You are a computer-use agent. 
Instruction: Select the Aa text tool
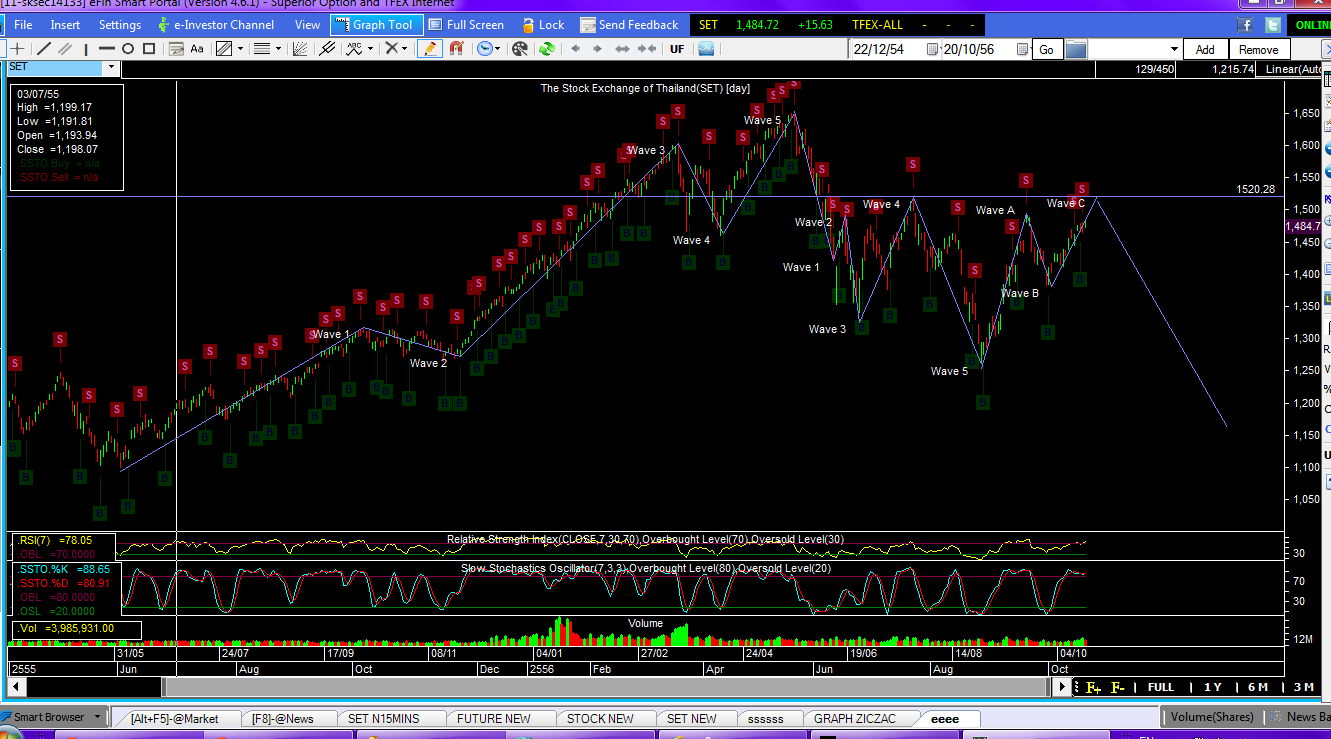click(197, 49)
